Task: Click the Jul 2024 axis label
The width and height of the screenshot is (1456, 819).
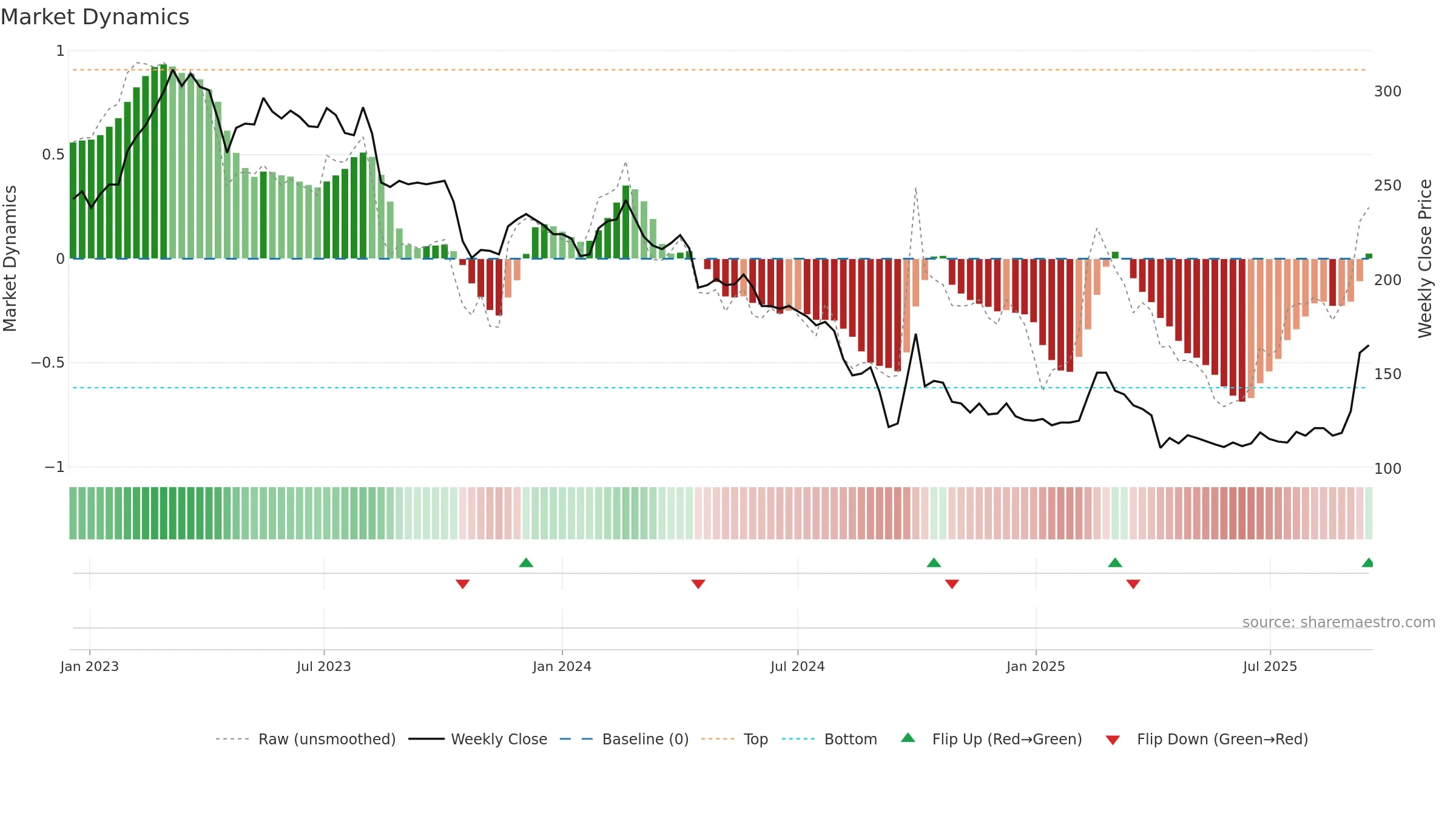Action: coord(798,666)
